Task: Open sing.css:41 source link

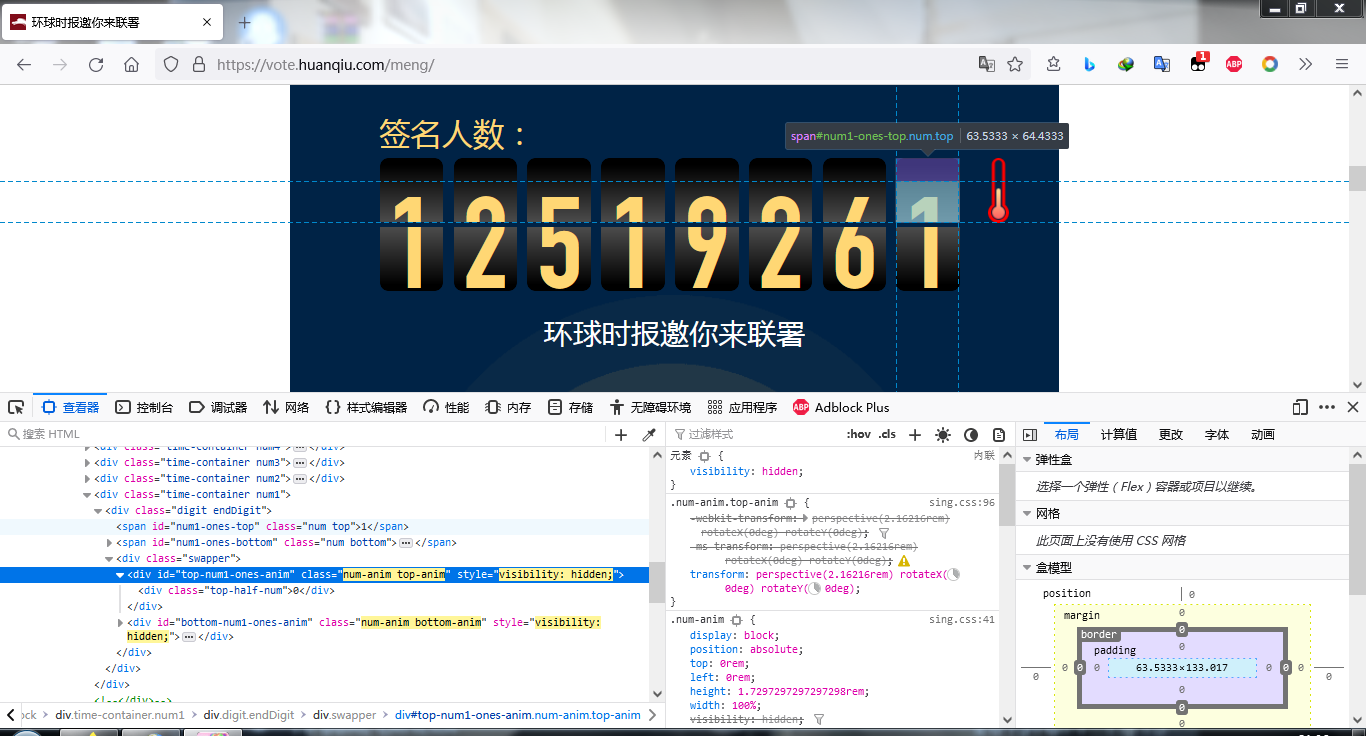Action: (961, 619)
